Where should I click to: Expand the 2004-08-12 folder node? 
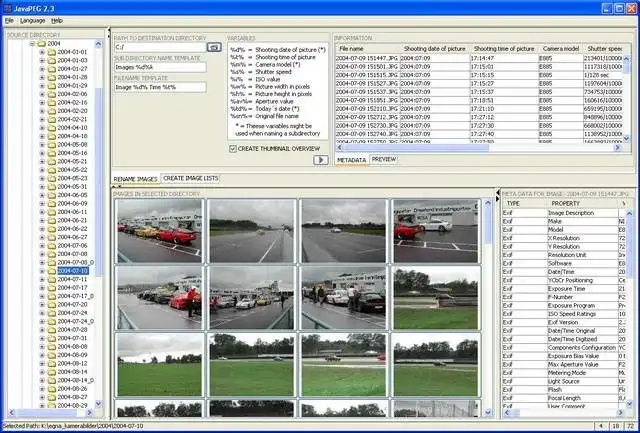coord(42,363)
